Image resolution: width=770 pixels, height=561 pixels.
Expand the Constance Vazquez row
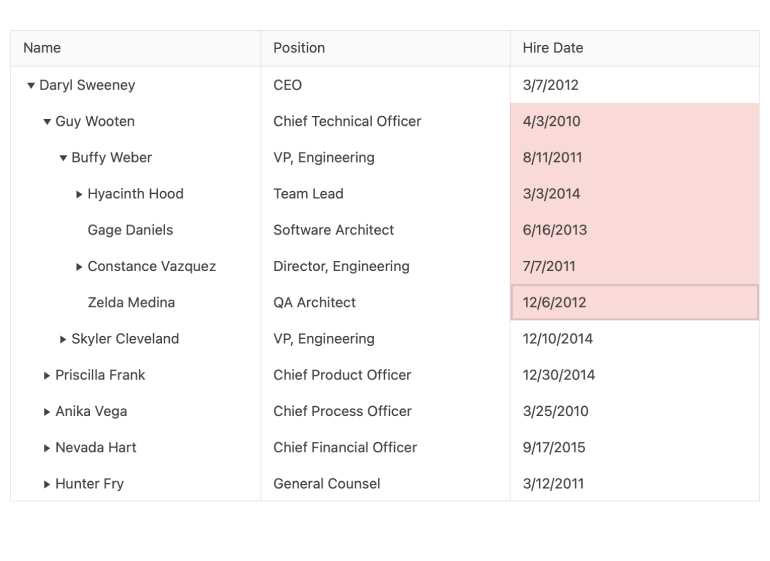pyautogui.click(x=79, y=267)
